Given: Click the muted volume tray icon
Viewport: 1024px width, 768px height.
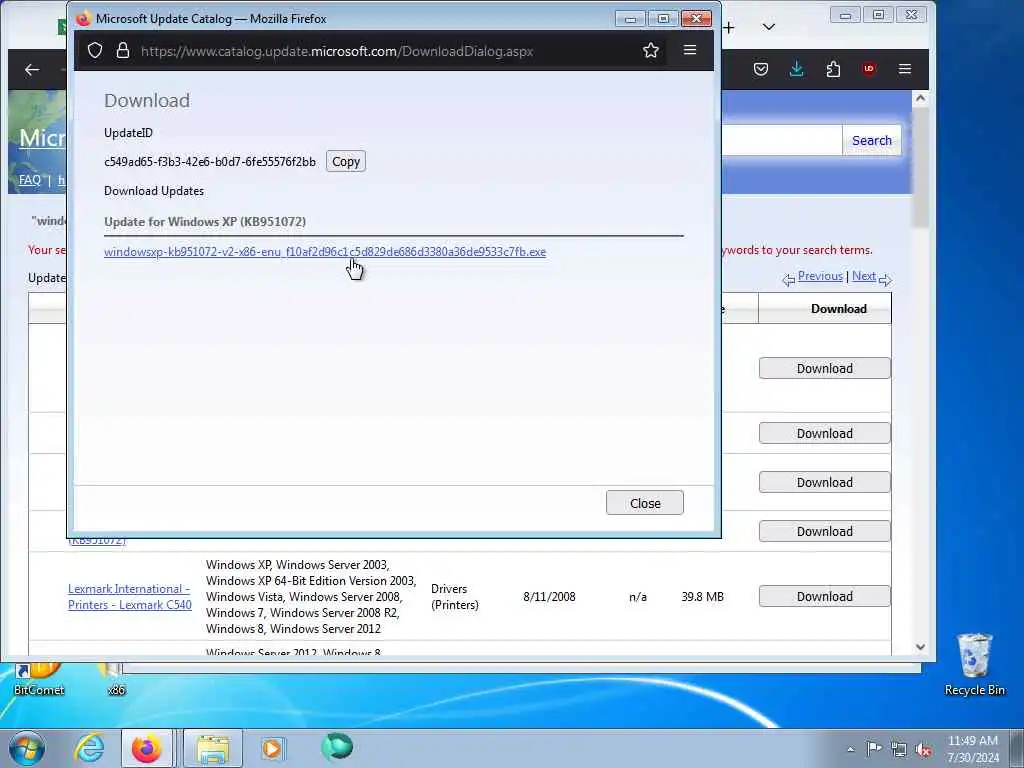Looking at the screenshot, I should (923, 749).
